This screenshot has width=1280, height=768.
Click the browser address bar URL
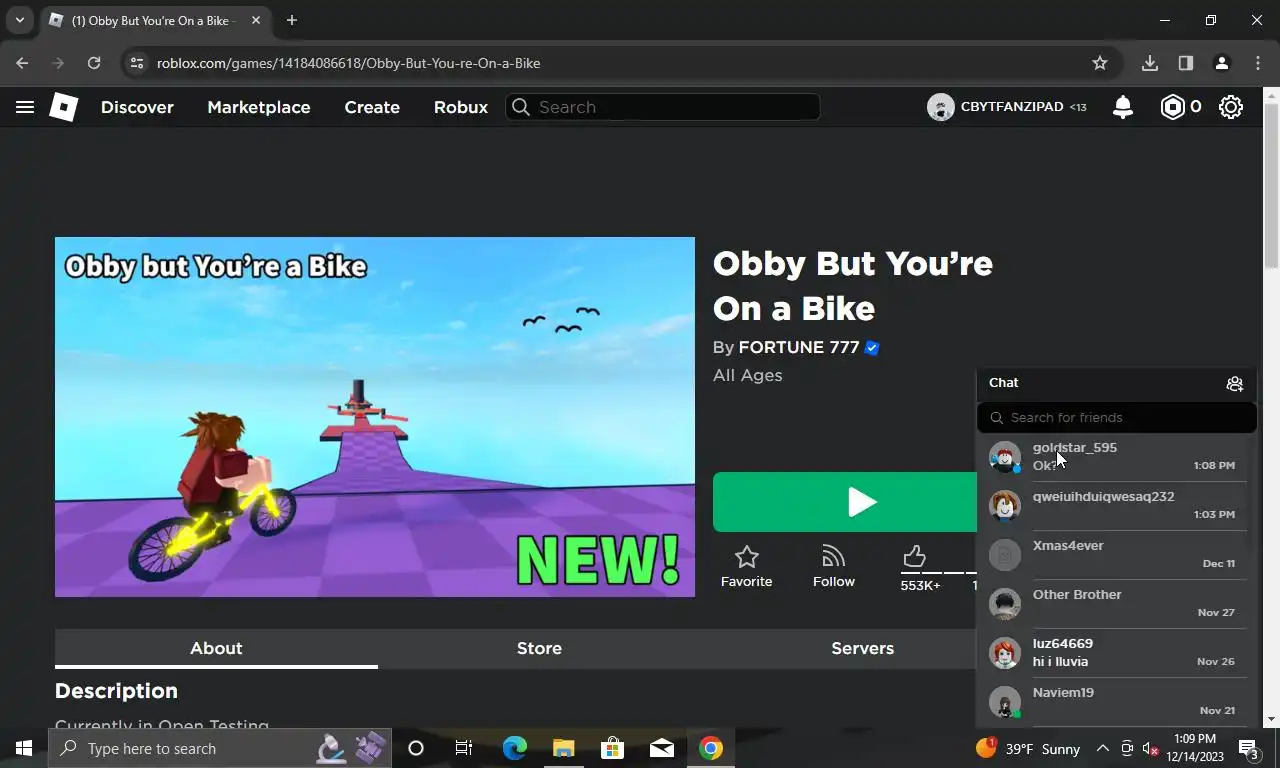(348, 63)
